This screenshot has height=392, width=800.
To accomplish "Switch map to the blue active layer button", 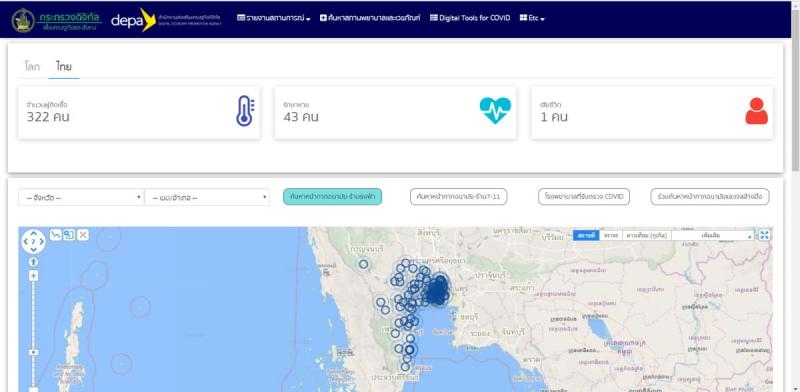I will point(586,235).
